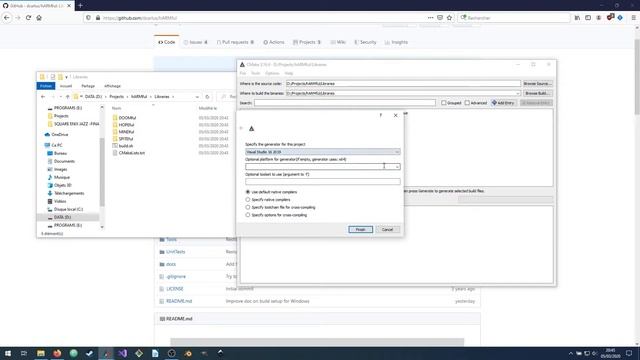Open the Pull requests tab on GitHub

coord(235,42)
